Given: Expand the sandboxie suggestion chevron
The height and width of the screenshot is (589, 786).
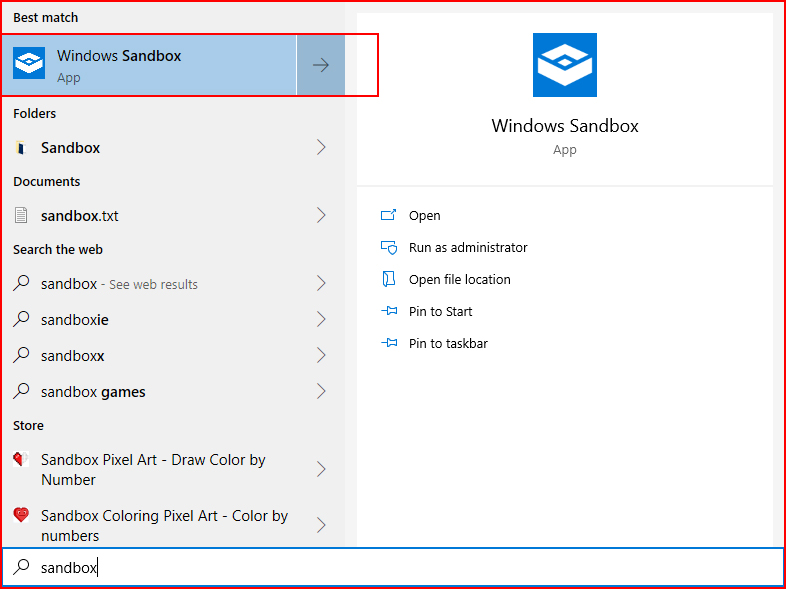Looking at the screenshot, I should click(321, 319).
